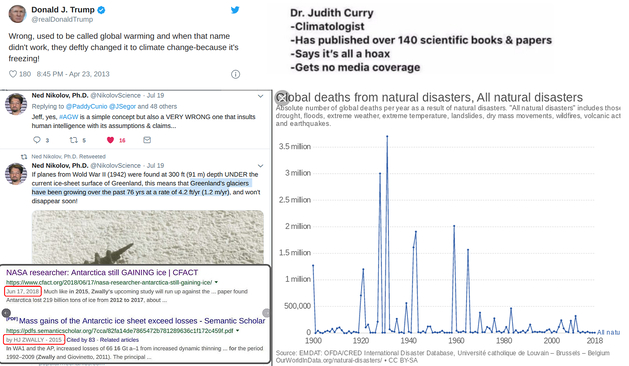Open the tweet info circle icon
This screenshot has height=366, width=629.
[x=235, y=74]
